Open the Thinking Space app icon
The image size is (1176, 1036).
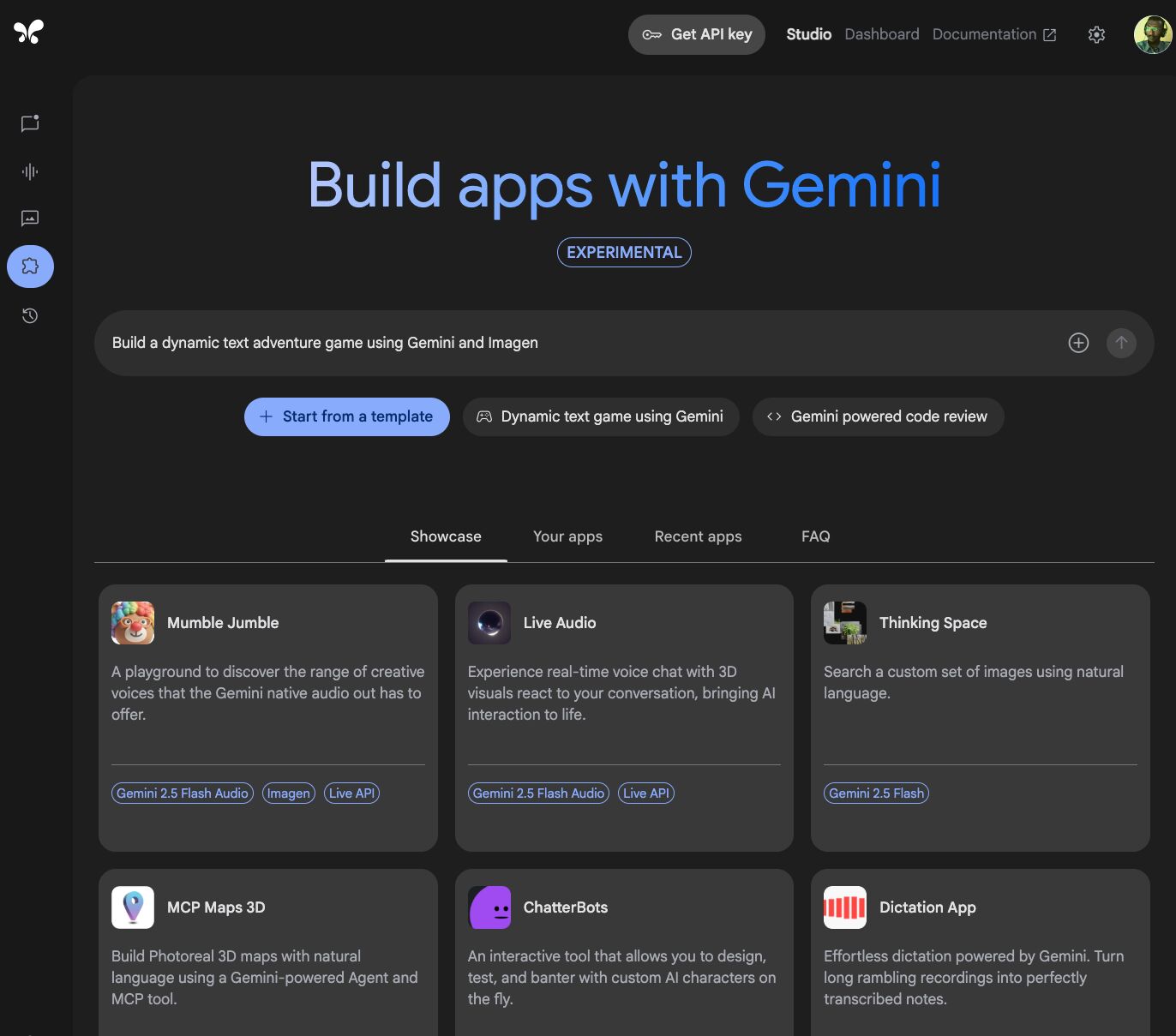tap(845, 623)
